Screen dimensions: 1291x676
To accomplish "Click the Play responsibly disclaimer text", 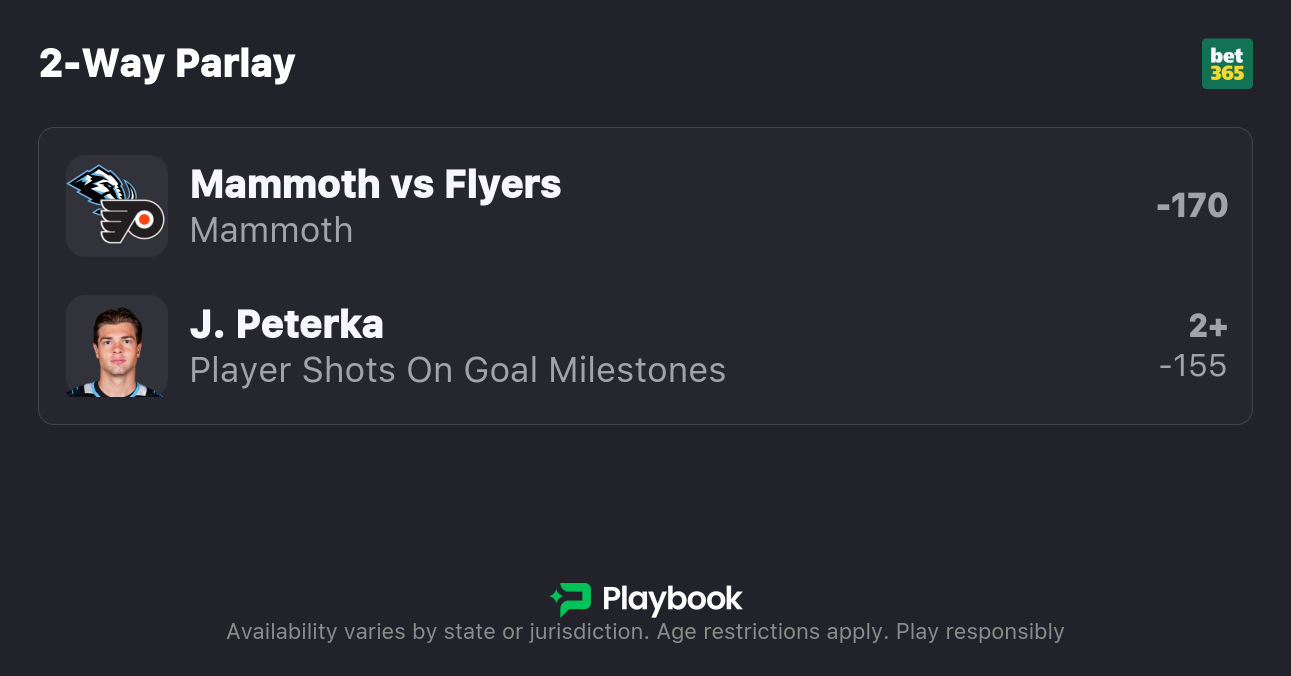I will tap(980, 632).
